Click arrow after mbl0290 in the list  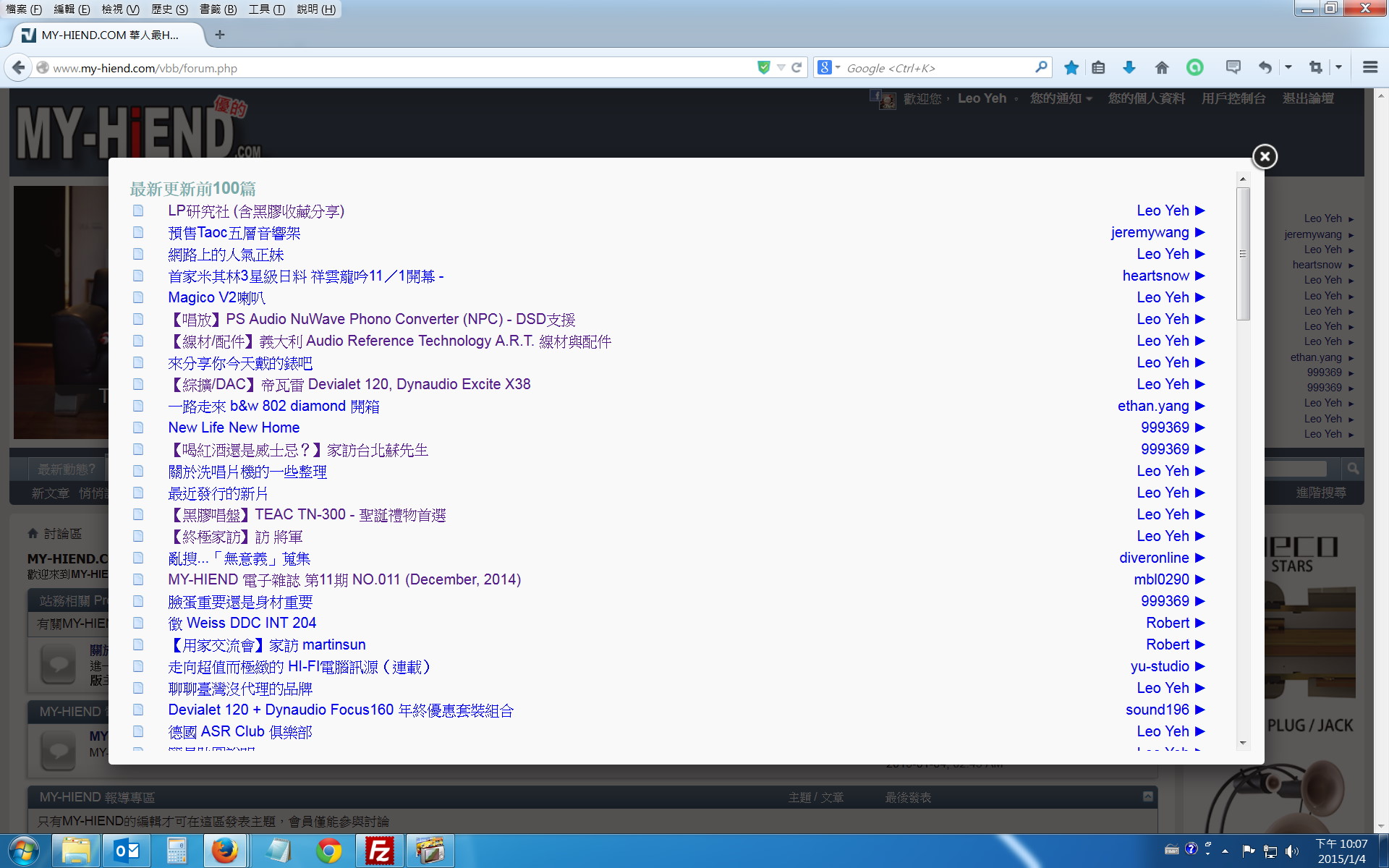[1200, 579]
